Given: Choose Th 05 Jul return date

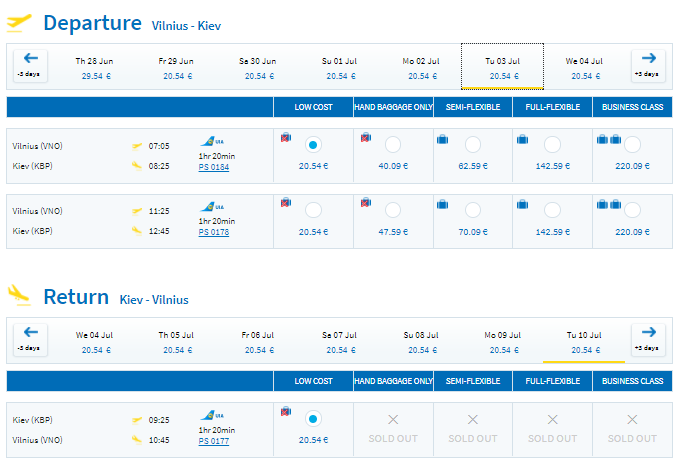Looking at the screenshot, I should pos(176,342).
